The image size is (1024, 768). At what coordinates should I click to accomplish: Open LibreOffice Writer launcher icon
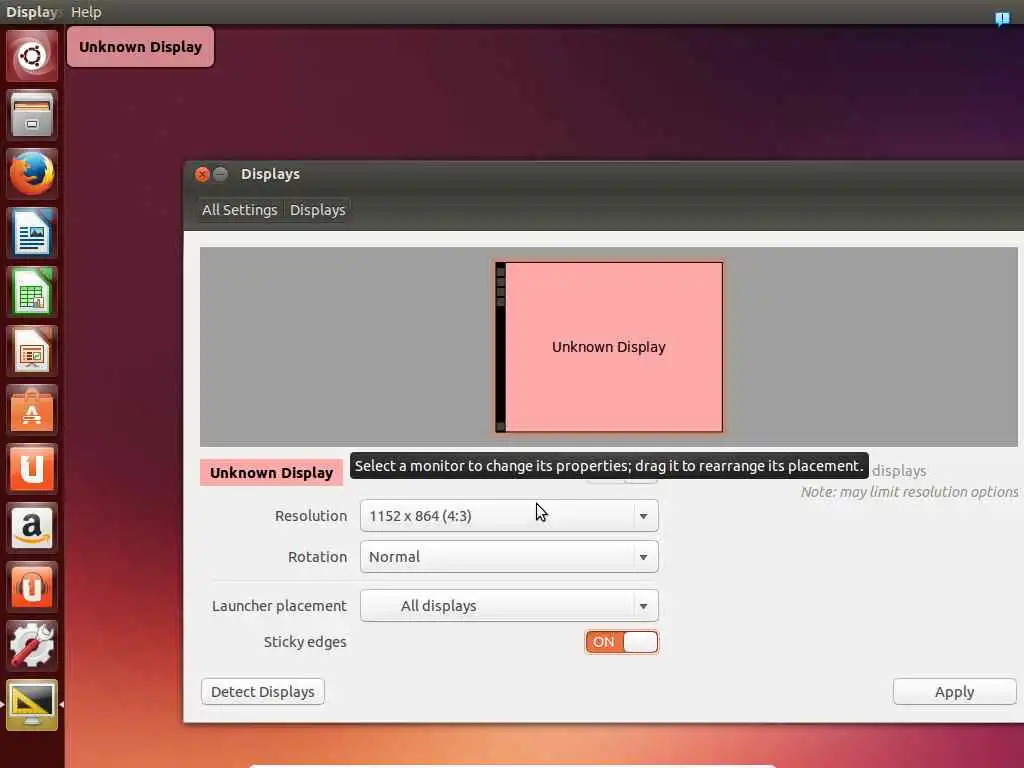pyautogui.click(x=31, y=233)
